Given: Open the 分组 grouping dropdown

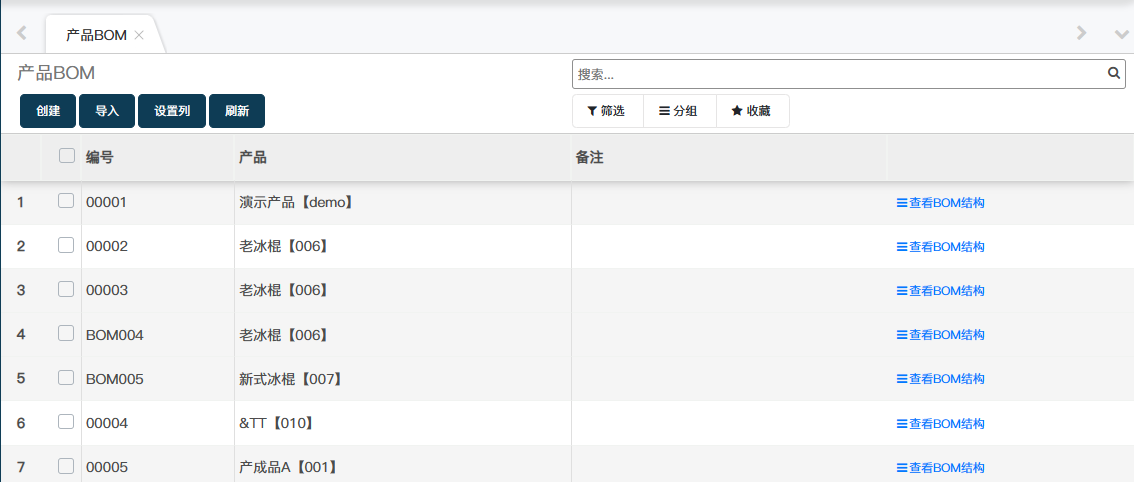Looking at the screenshot, I should [678, 111].
